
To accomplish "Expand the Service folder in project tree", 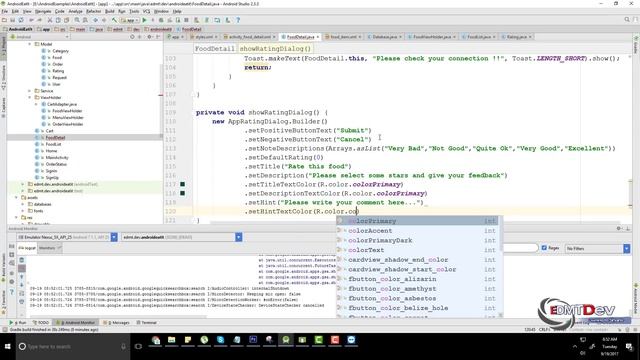I will point(30,91).
